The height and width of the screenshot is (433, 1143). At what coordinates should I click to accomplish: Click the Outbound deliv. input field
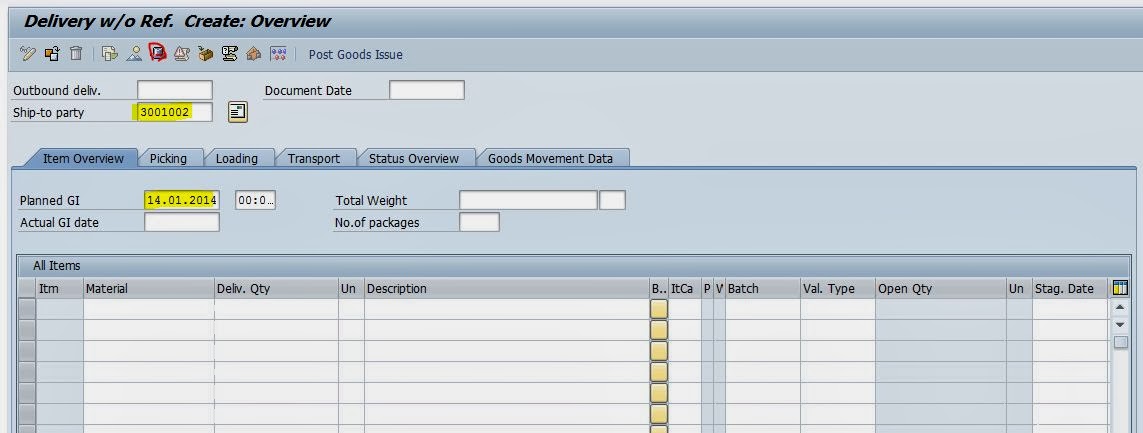coord(175,90)
